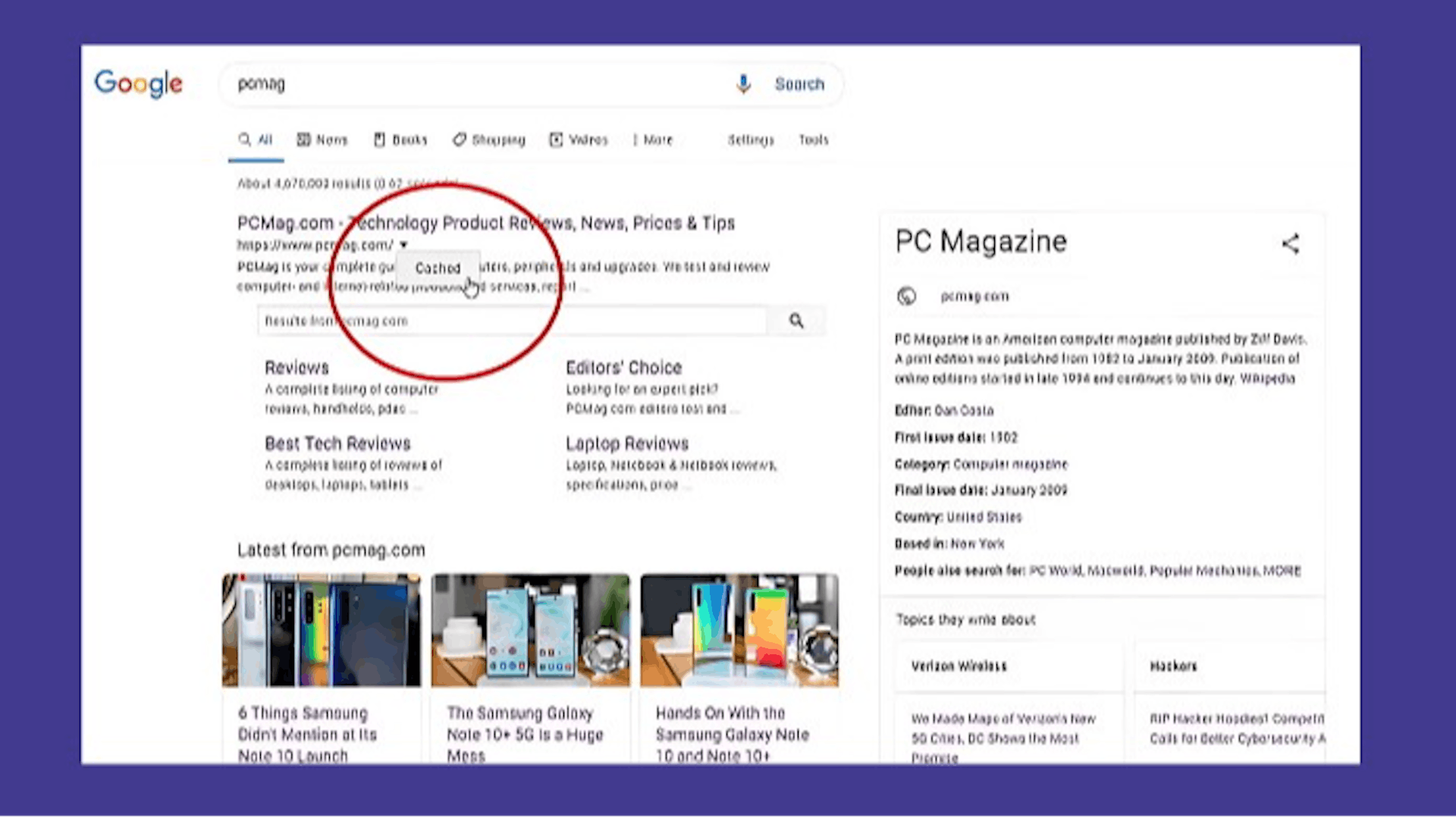
Task: Open the Editors' Choice sitelink
Action: 623,368
